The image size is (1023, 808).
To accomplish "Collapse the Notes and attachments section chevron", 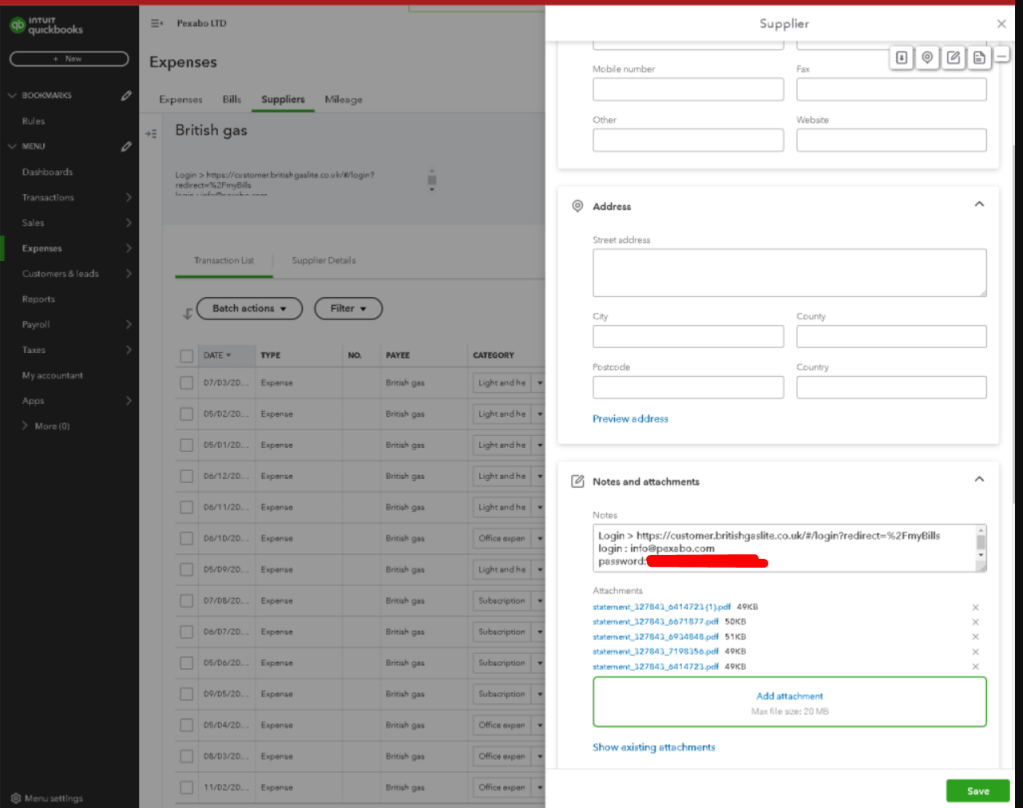I will click(979, 479).
